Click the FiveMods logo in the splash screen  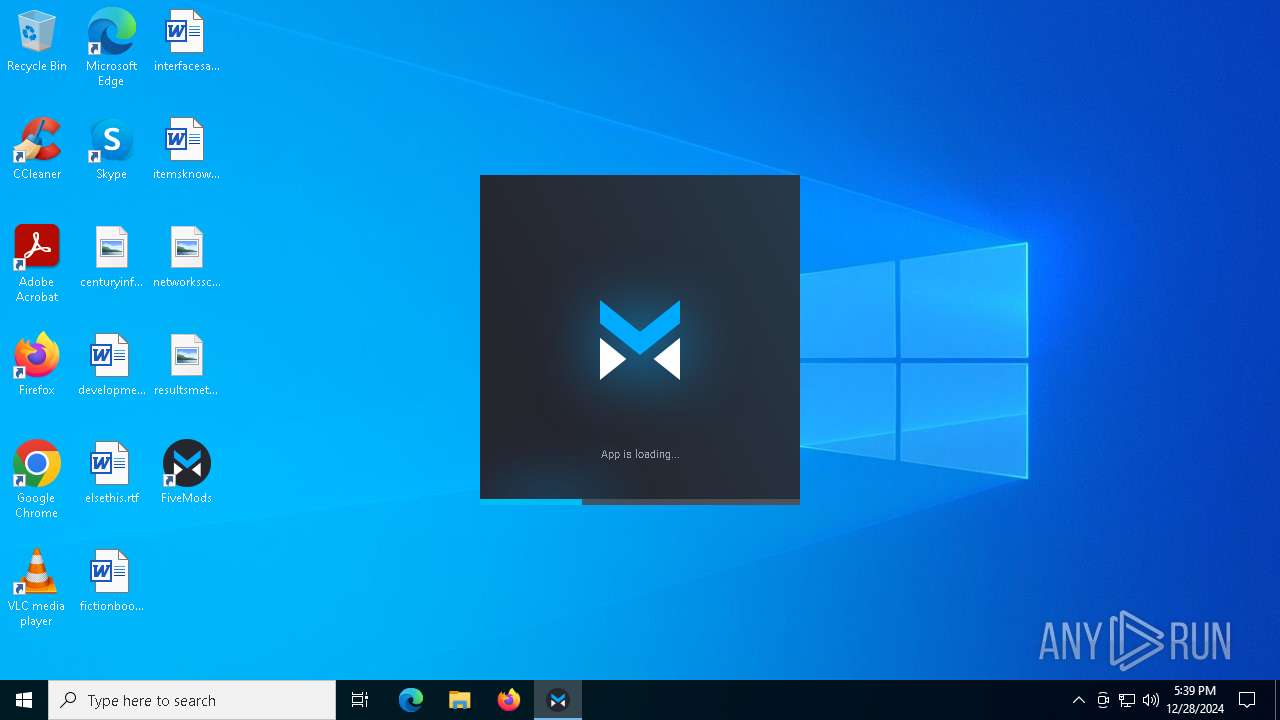pyautogui.click(x=640, y=340)
